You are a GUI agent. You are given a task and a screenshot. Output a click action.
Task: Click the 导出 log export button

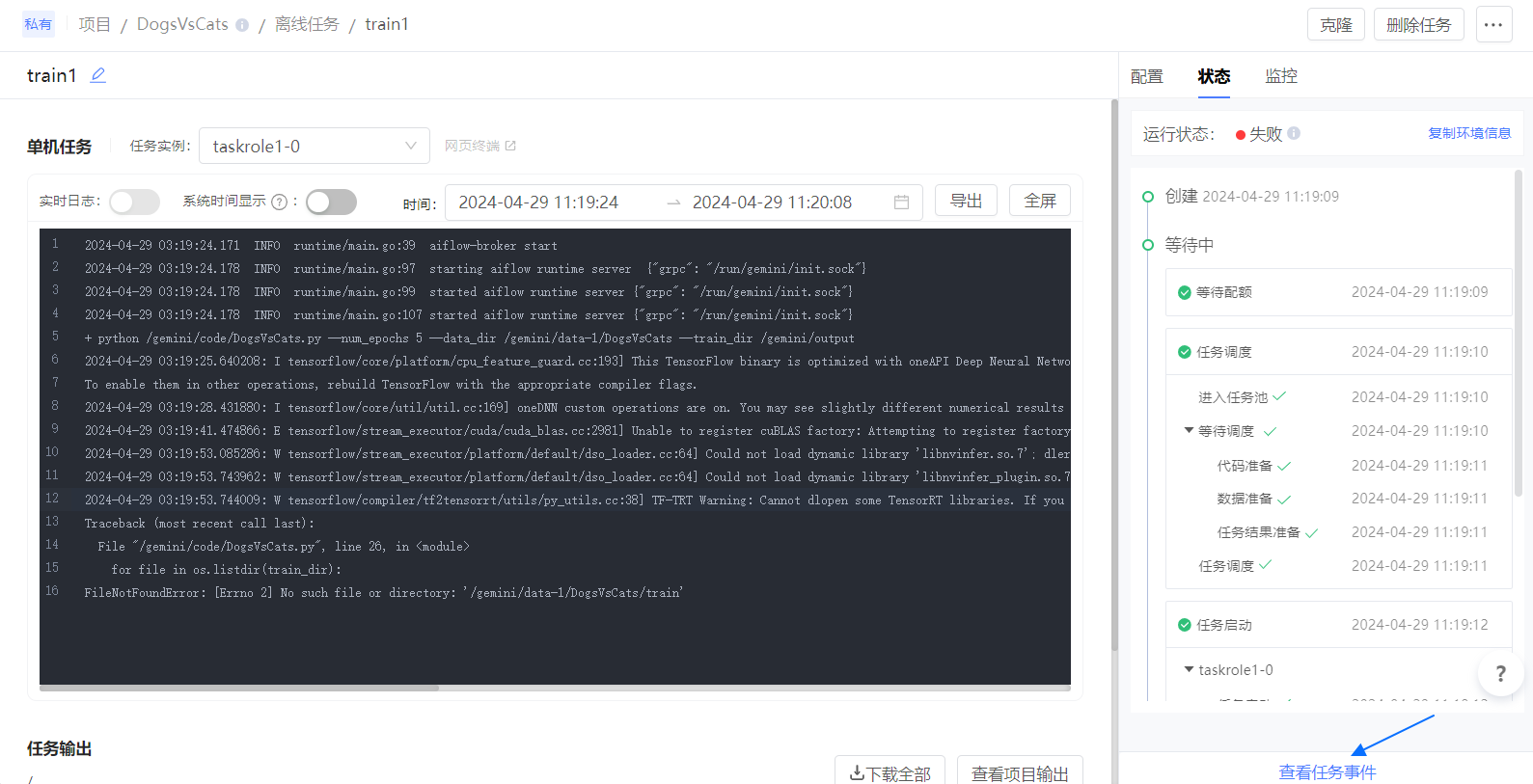pyautogui.click(x=965, y=201)
